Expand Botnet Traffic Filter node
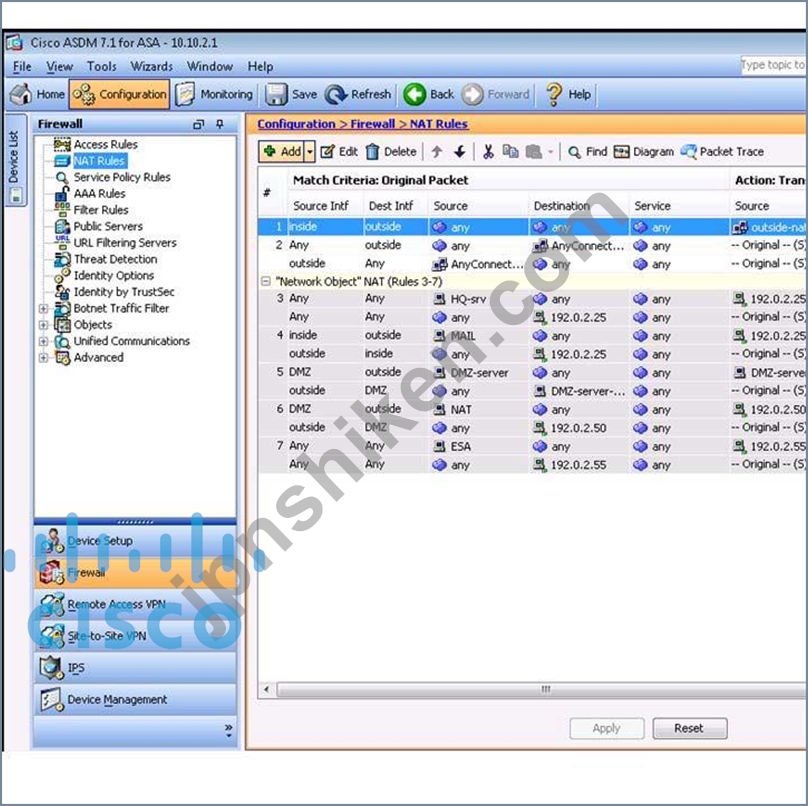 click(x=44, y=309)
